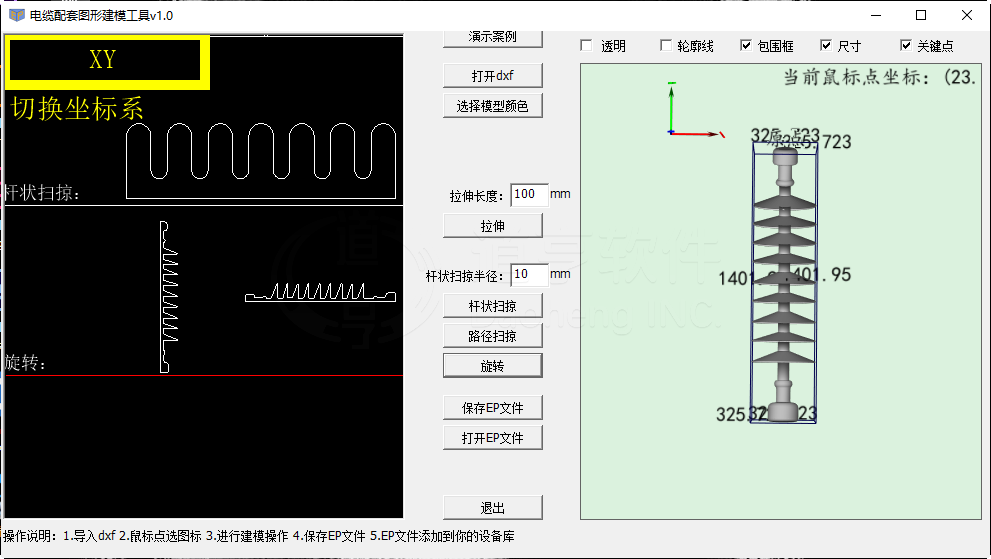Viewport: 991px width, 559px height.
Task: Focus the 杆状扫掠半径 radius field
Action: click(528, 274)
